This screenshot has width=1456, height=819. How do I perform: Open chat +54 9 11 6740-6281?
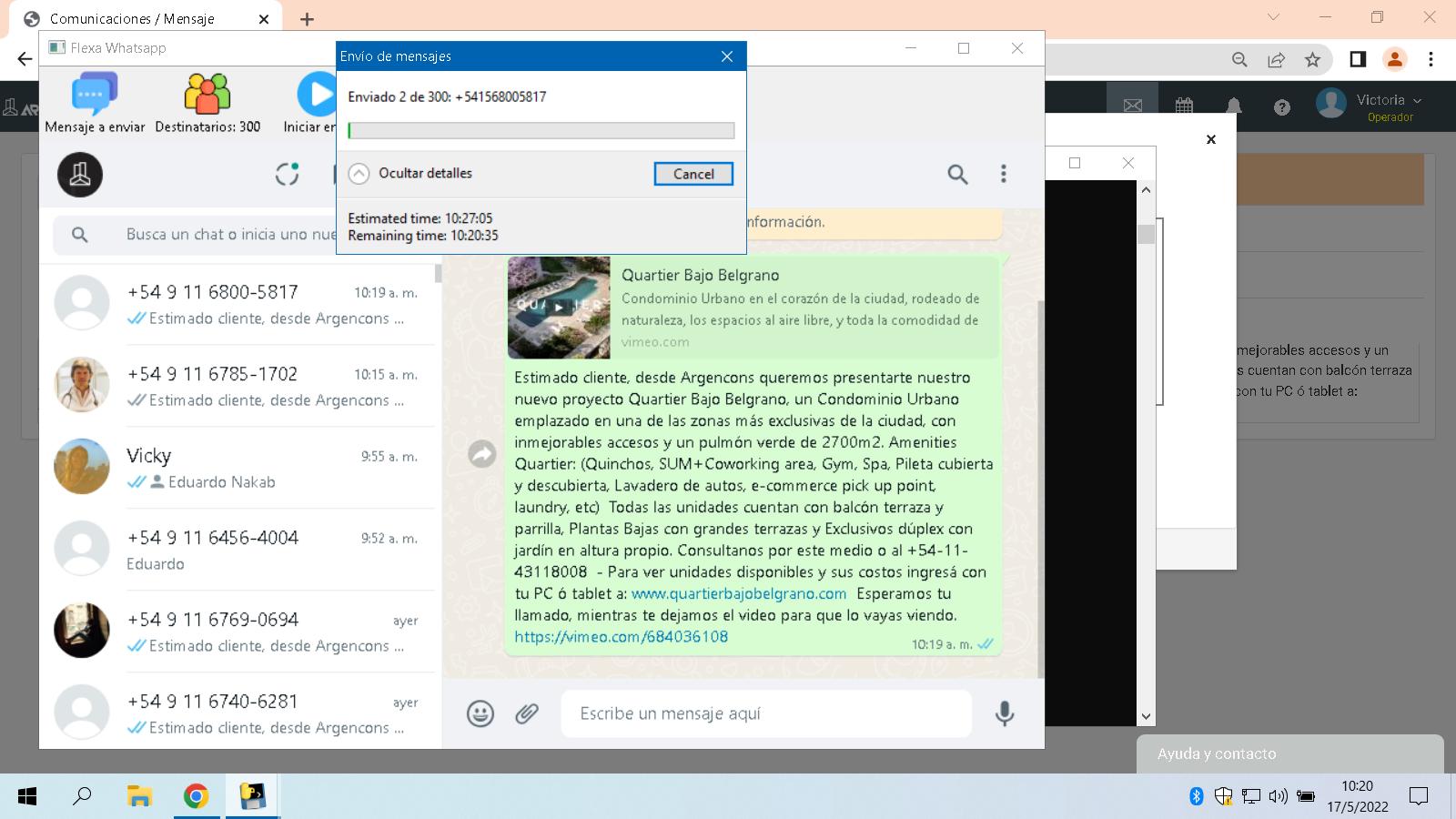click(x=238, y=712)
